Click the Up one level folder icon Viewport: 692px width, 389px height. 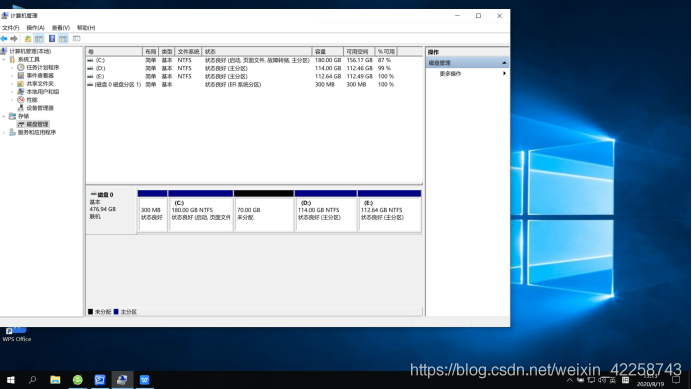point(28,39)
